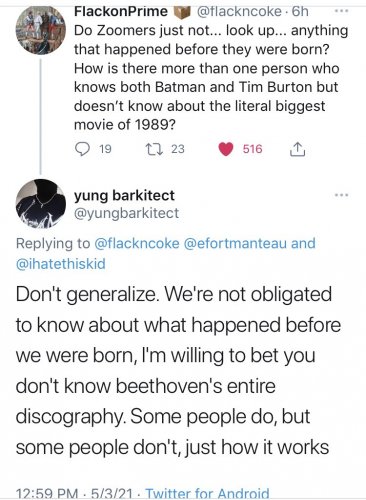Open the yung barkitect display name
Image resolution: width=366 pixels, height=500 pixels.
(124, 195)
